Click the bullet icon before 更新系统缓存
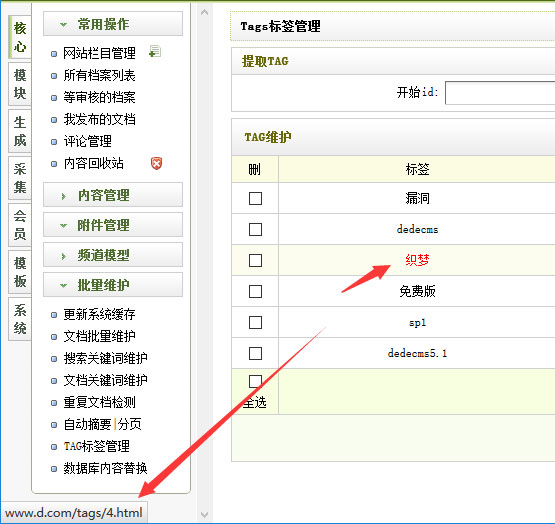555x524 pixels. tap(54, 315)
